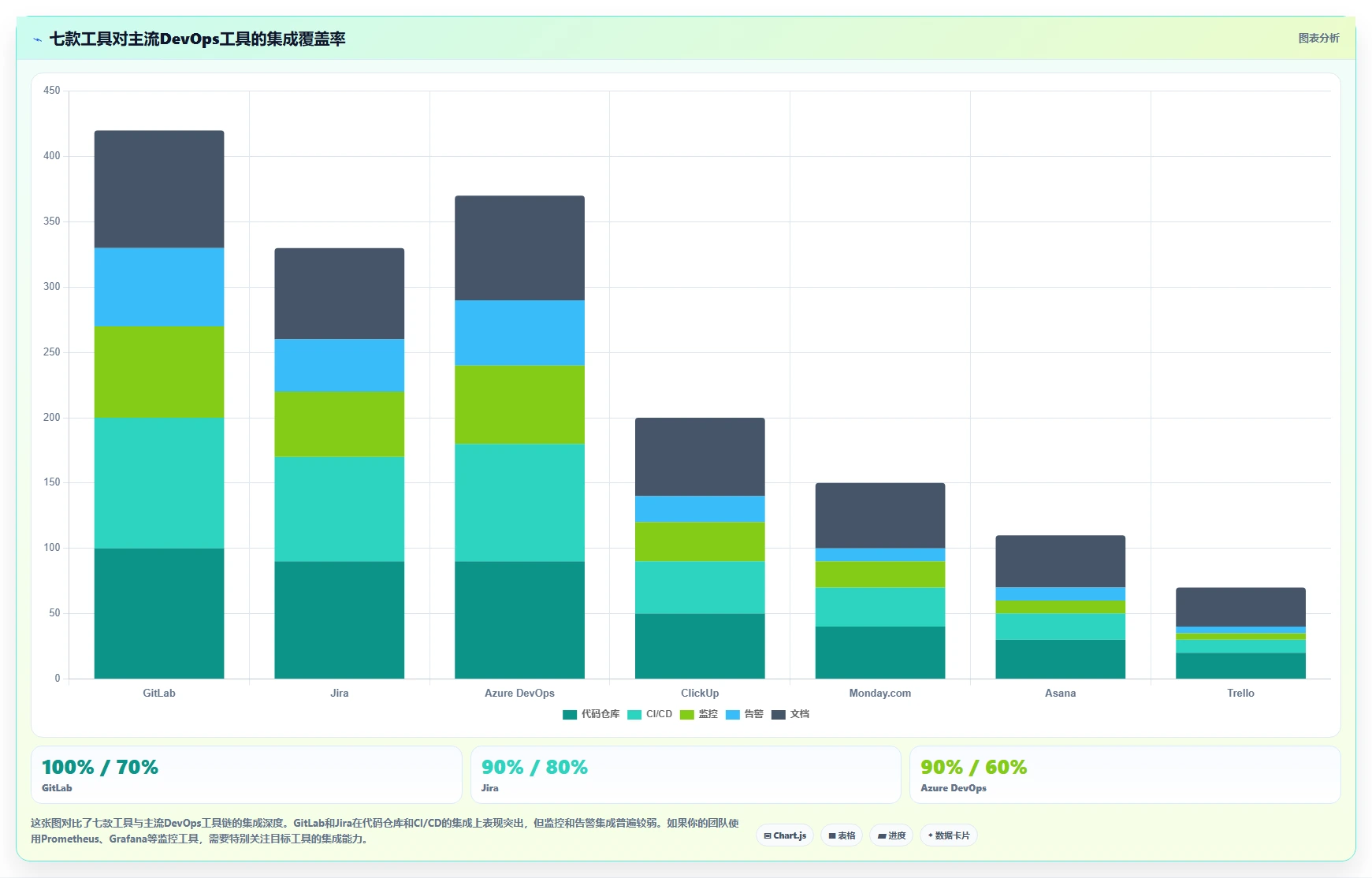Click the small icon before the chart title
This screenshot has height=878, width=1372.
click(37, 39)
